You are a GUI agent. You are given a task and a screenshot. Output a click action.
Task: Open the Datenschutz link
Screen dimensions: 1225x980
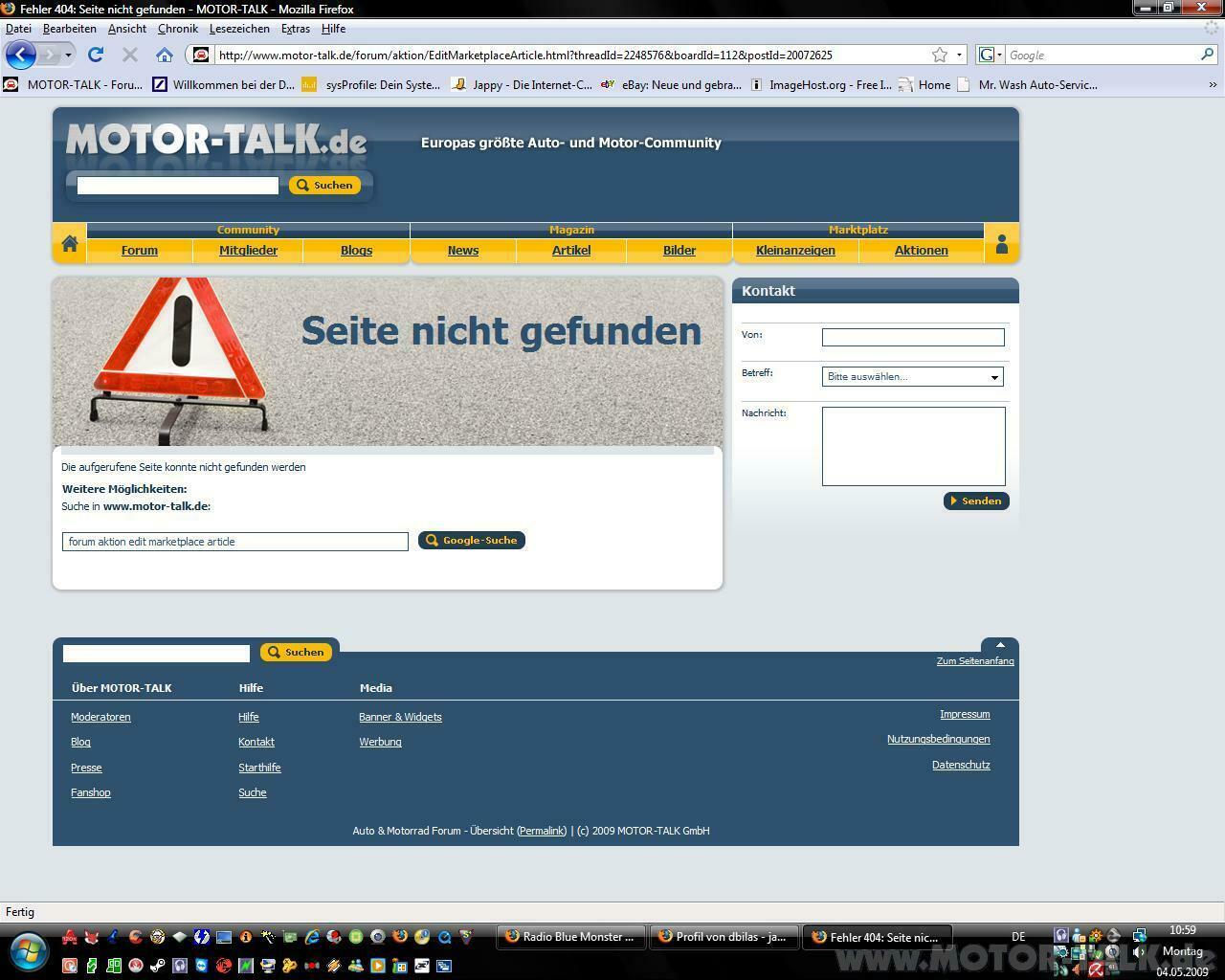[961, 765]
